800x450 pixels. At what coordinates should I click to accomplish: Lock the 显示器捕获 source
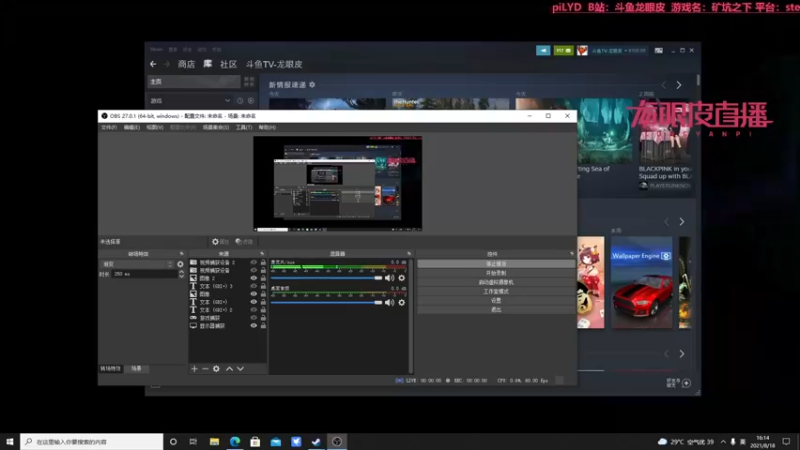[263, 326]
